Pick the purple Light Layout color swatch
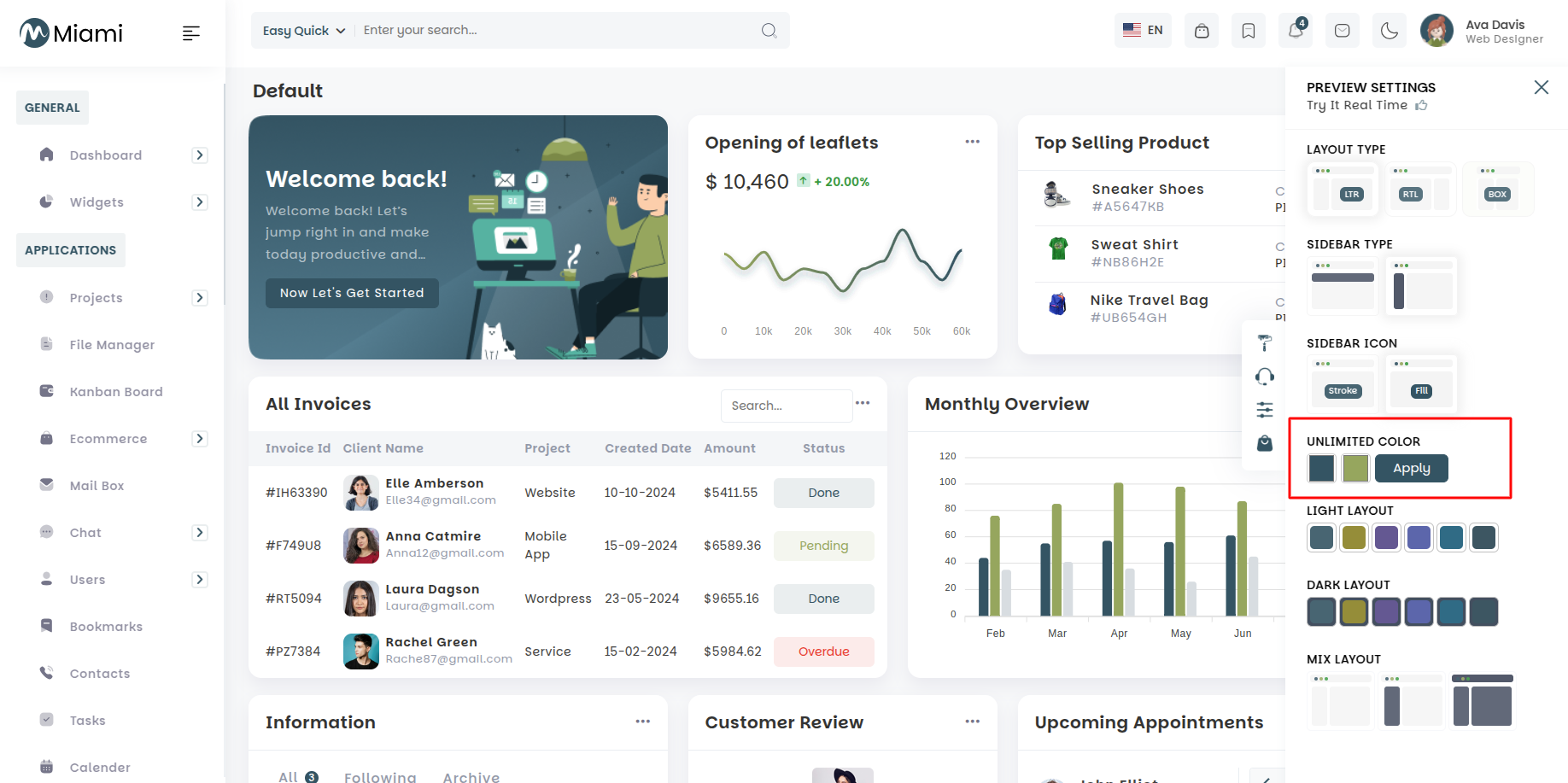 (x=1386, y=538)
